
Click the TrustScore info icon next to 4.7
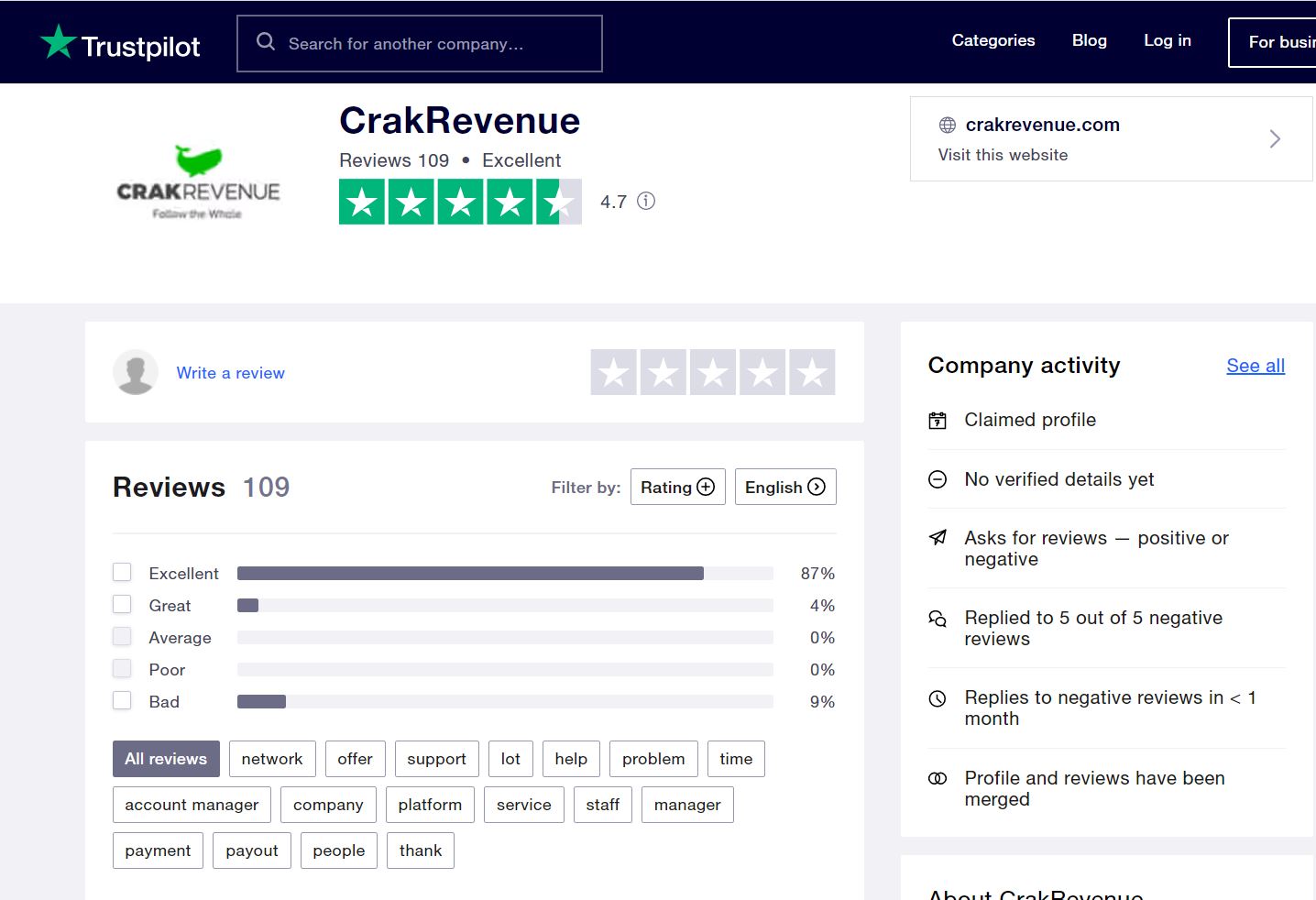point(646,201)
